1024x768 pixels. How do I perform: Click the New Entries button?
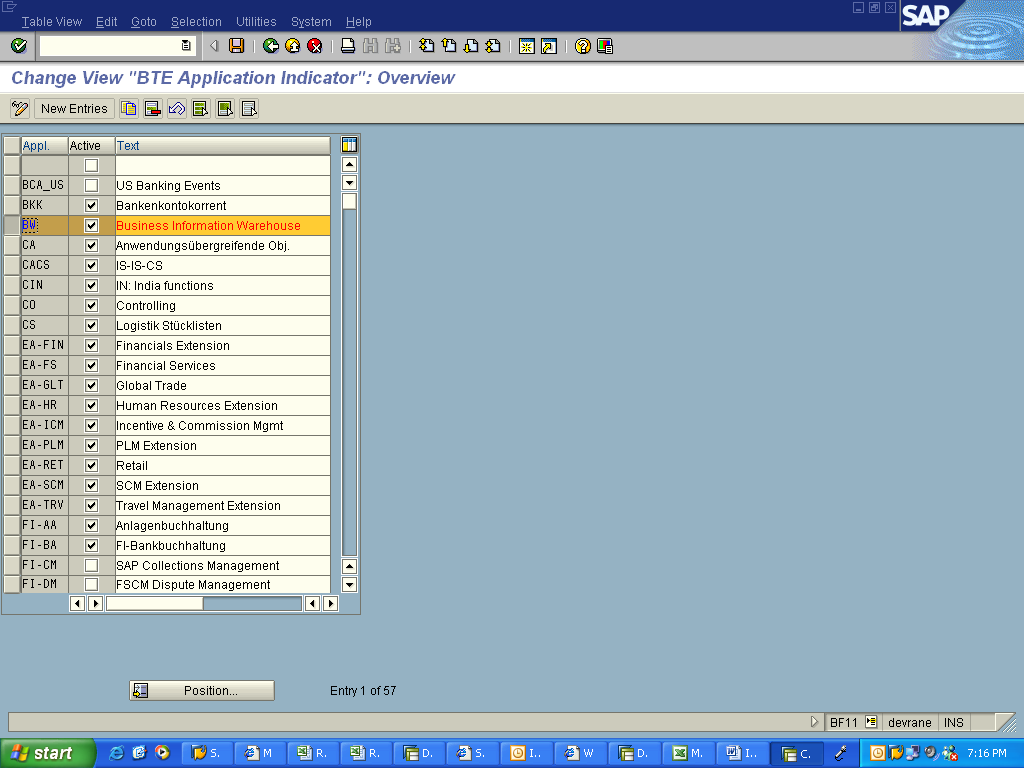click(x=74, y=108)
